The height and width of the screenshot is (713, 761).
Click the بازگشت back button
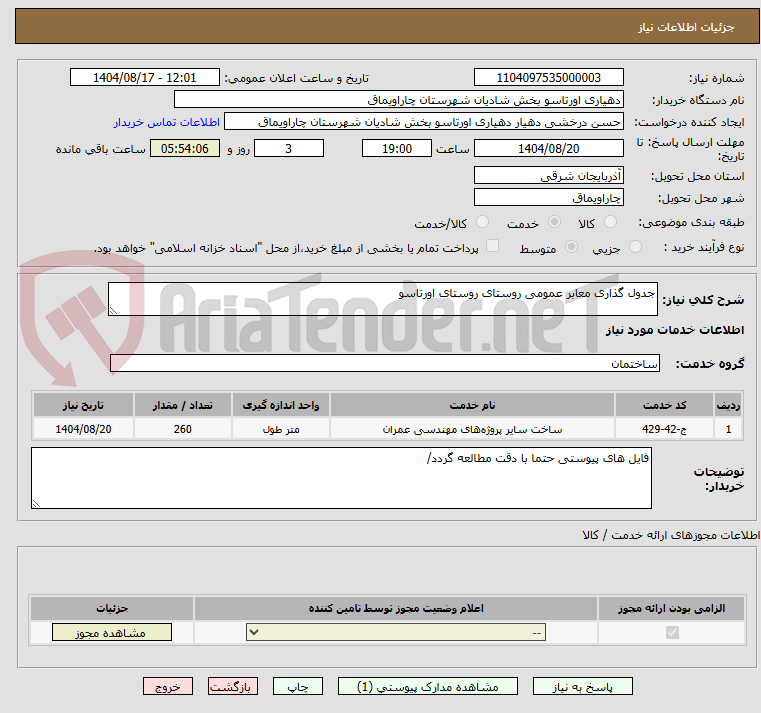coord(233,687)
